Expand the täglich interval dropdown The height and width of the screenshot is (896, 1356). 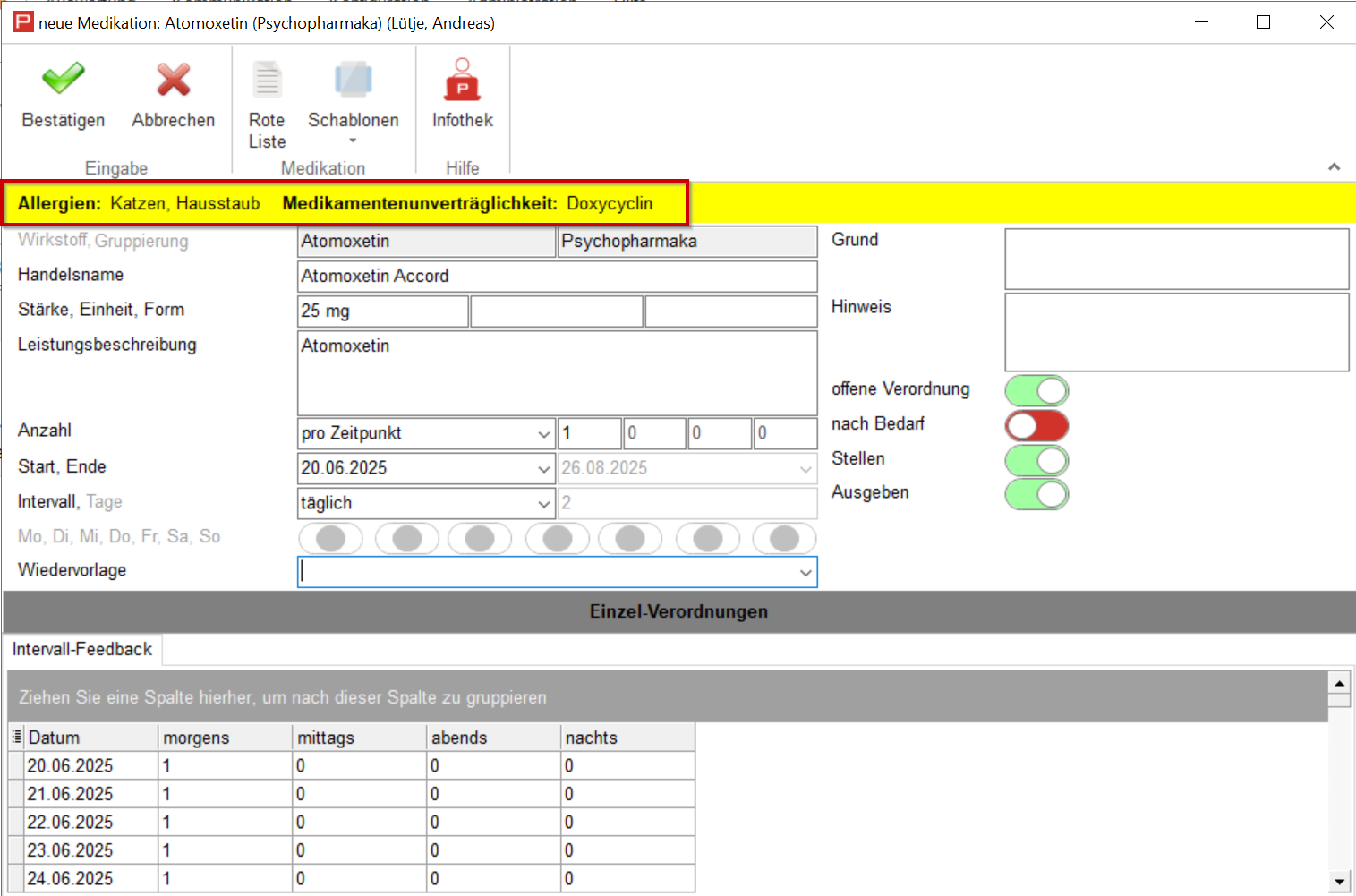click(x=543, y=503)
